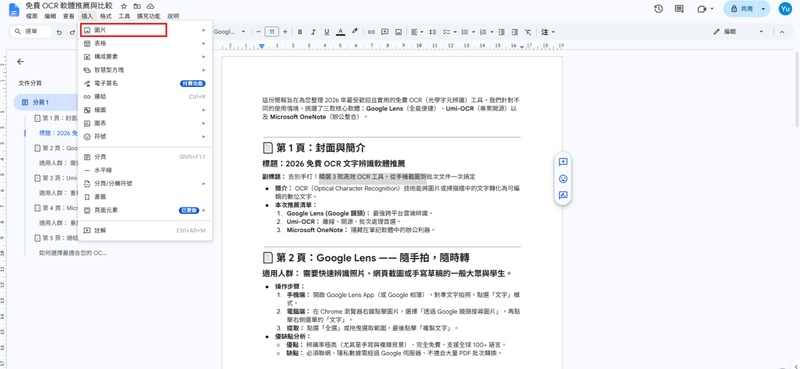Start a video meeting camera icon
The height and width of the screenshot is (369, 800).
pos(701,9)
